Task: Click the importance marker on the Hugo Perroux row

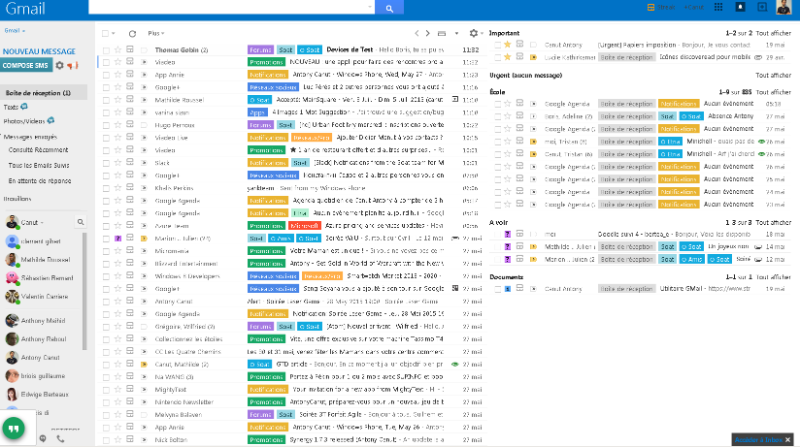Action: [144, 125]
